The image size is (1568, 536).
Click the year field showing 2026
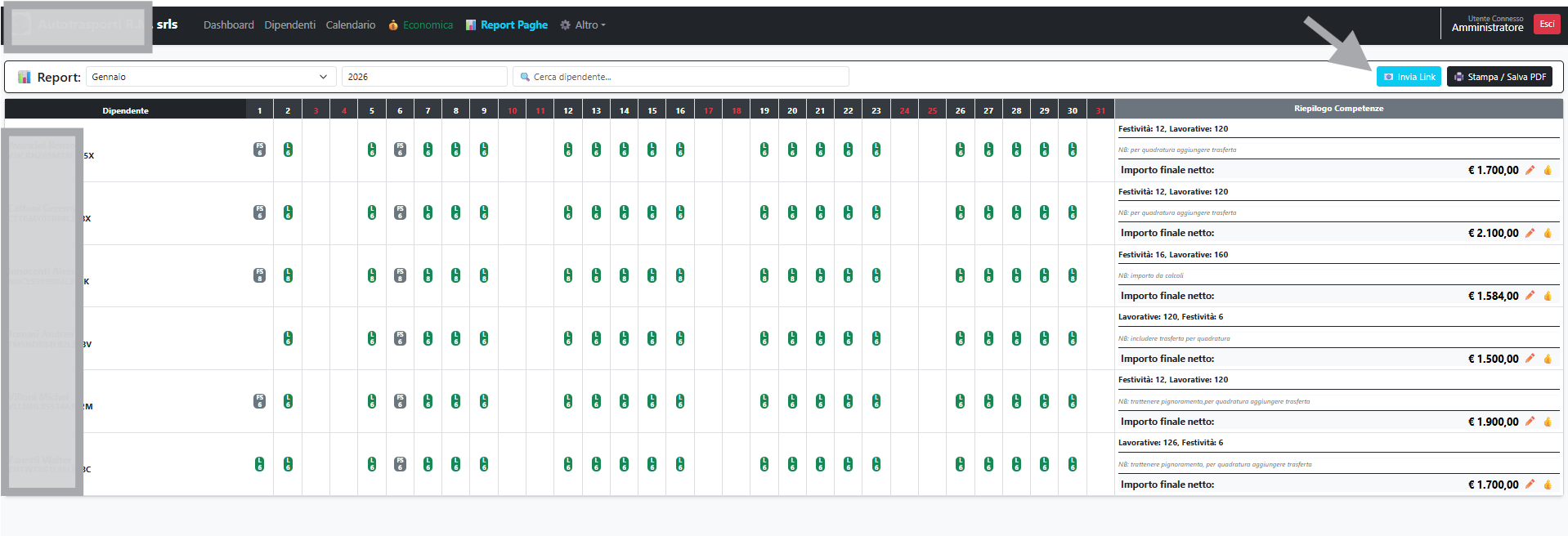coord(423,77)
